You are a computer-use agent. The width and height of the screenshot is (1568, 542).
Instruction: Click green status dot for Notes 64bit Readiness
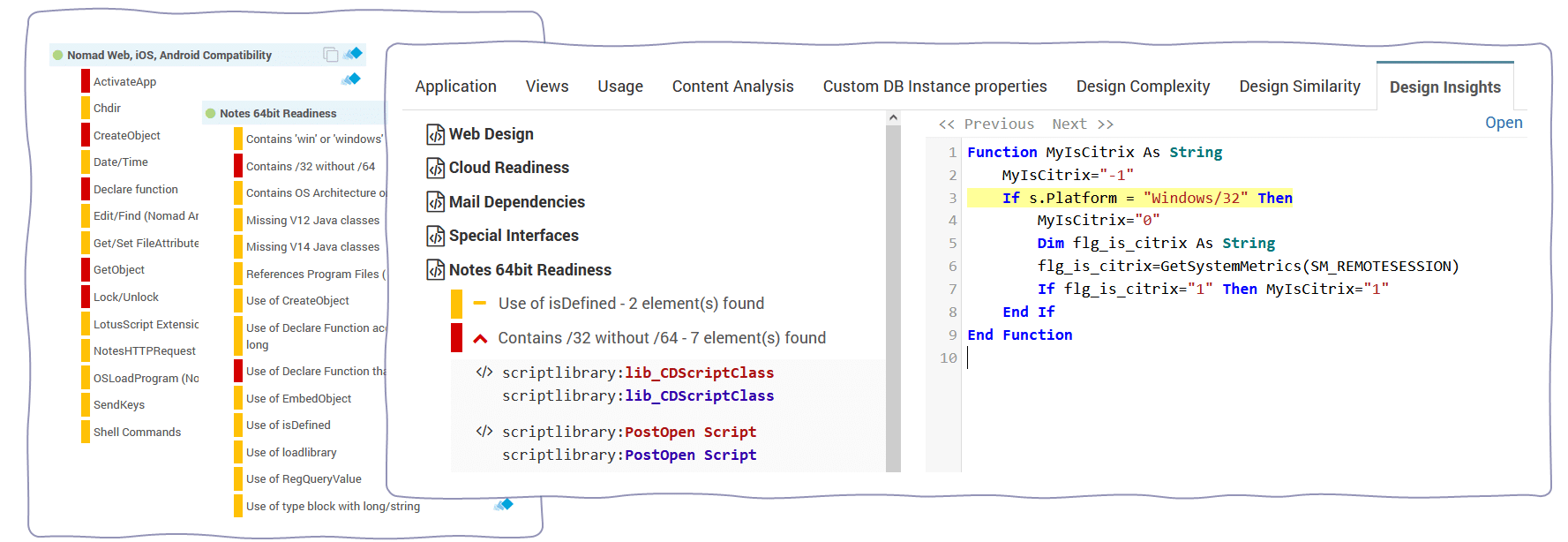tap(211, 113)
